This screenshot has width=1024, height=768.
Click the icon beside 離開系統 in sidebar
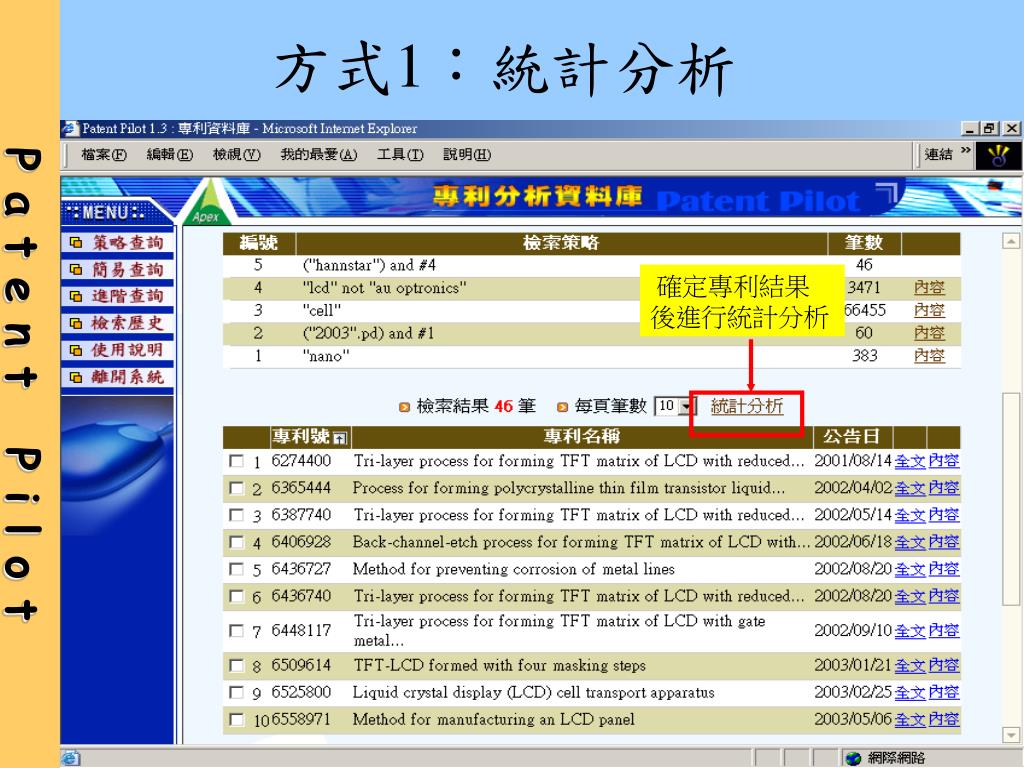[76, 377]
